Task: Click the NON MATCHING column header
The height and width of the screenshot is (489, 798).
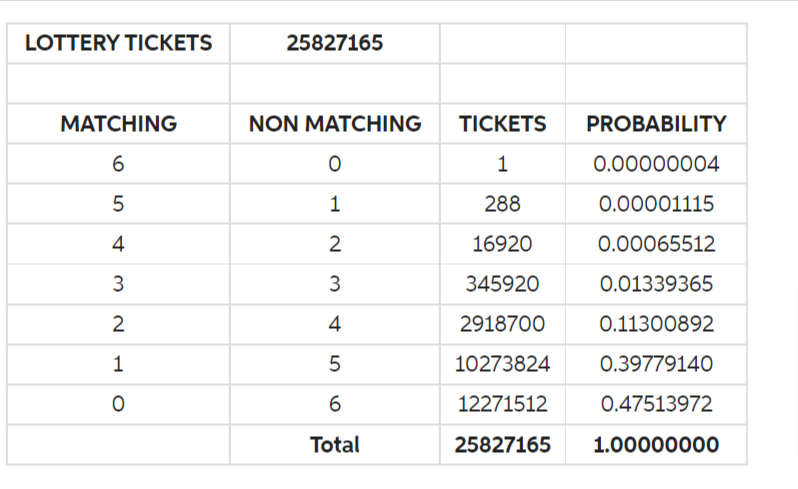Action: click(334, 124)
